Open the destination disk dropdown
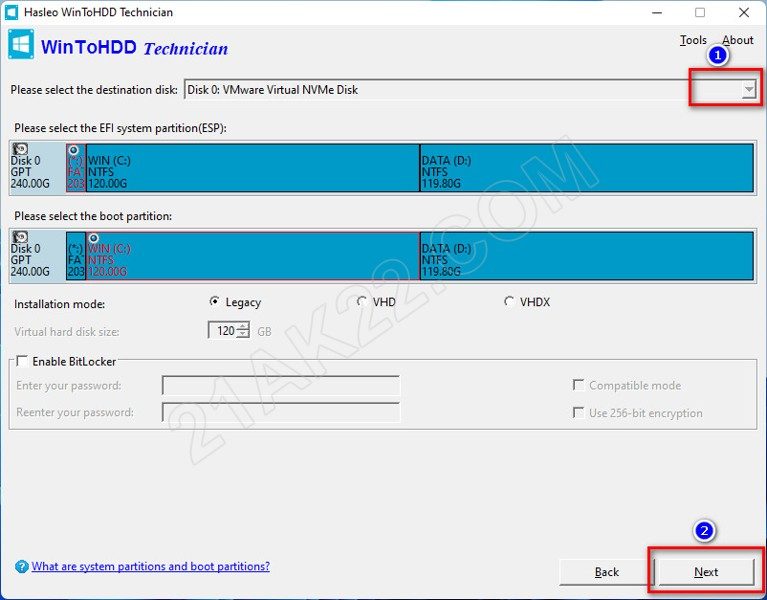767x600 pixels. click(748, 90)
